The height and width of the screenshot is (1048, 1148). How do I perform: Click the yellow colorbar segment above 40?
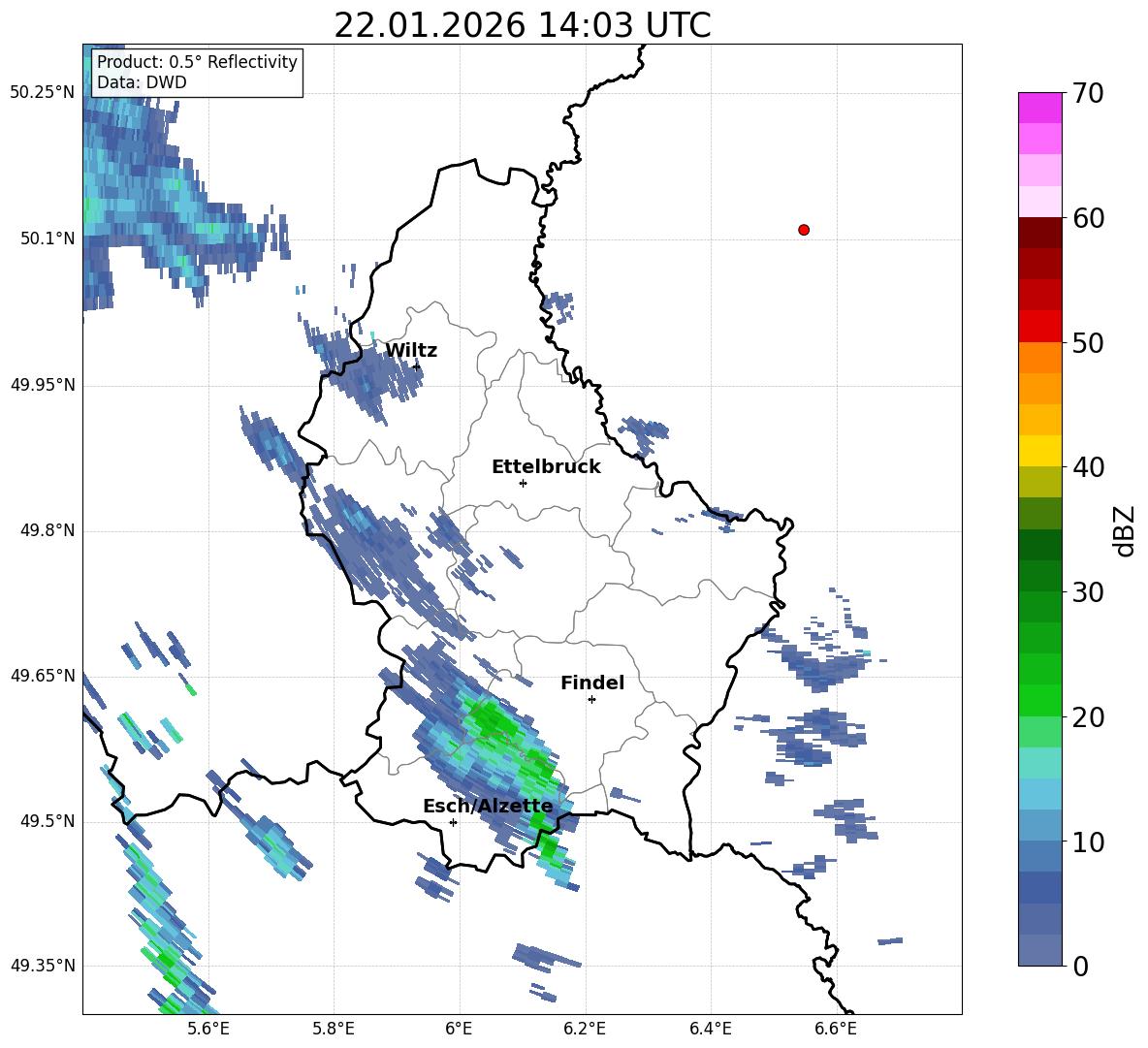tap(1040, 451)
